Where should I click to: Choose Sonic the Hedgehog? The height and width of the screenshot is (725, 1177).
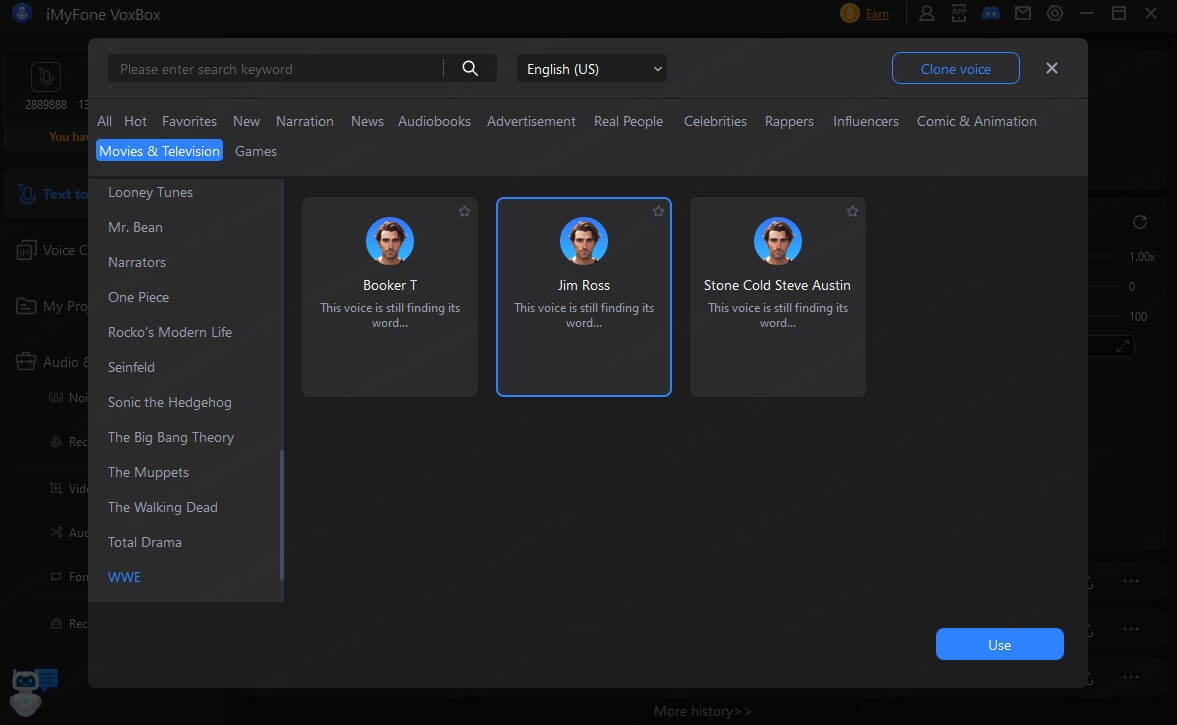click(170, 402)
